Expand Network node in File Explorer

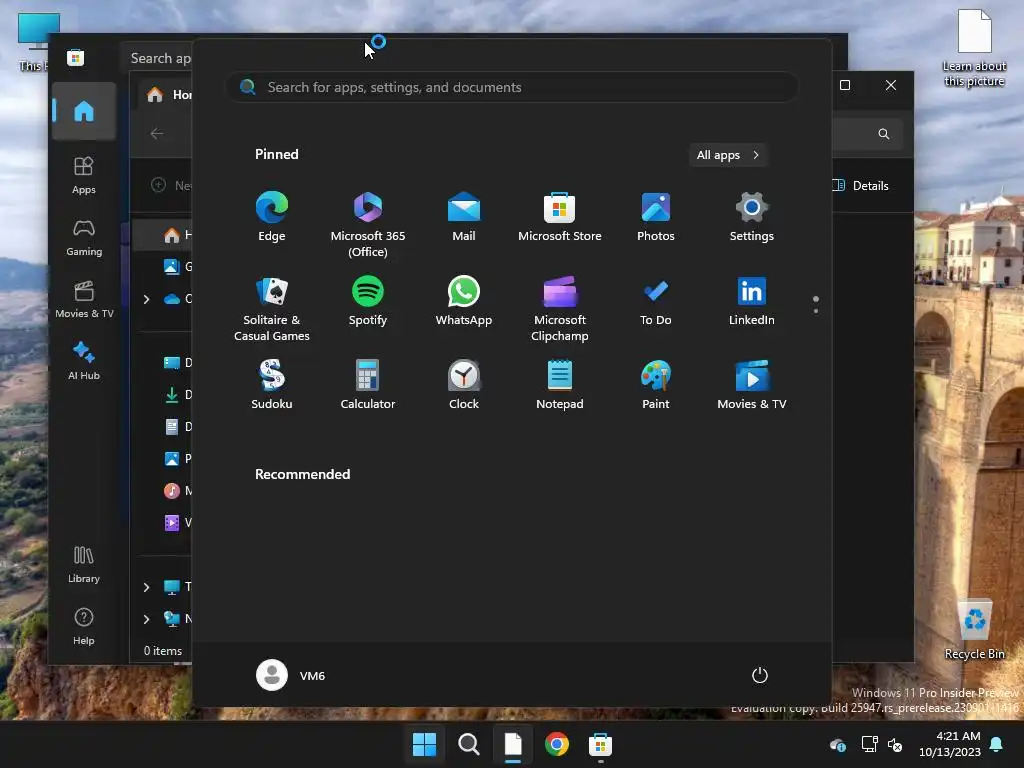click(x=146, y=619)
